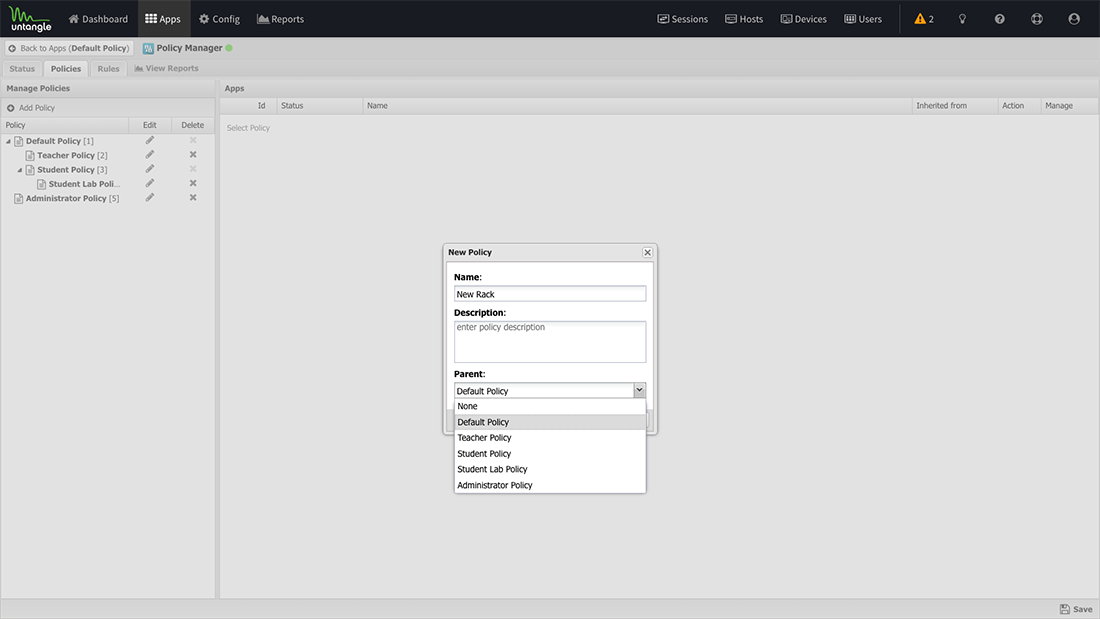1100x619 pixels.
Task: Choose Student Lab Policy as parent
Action: point(550,470)
